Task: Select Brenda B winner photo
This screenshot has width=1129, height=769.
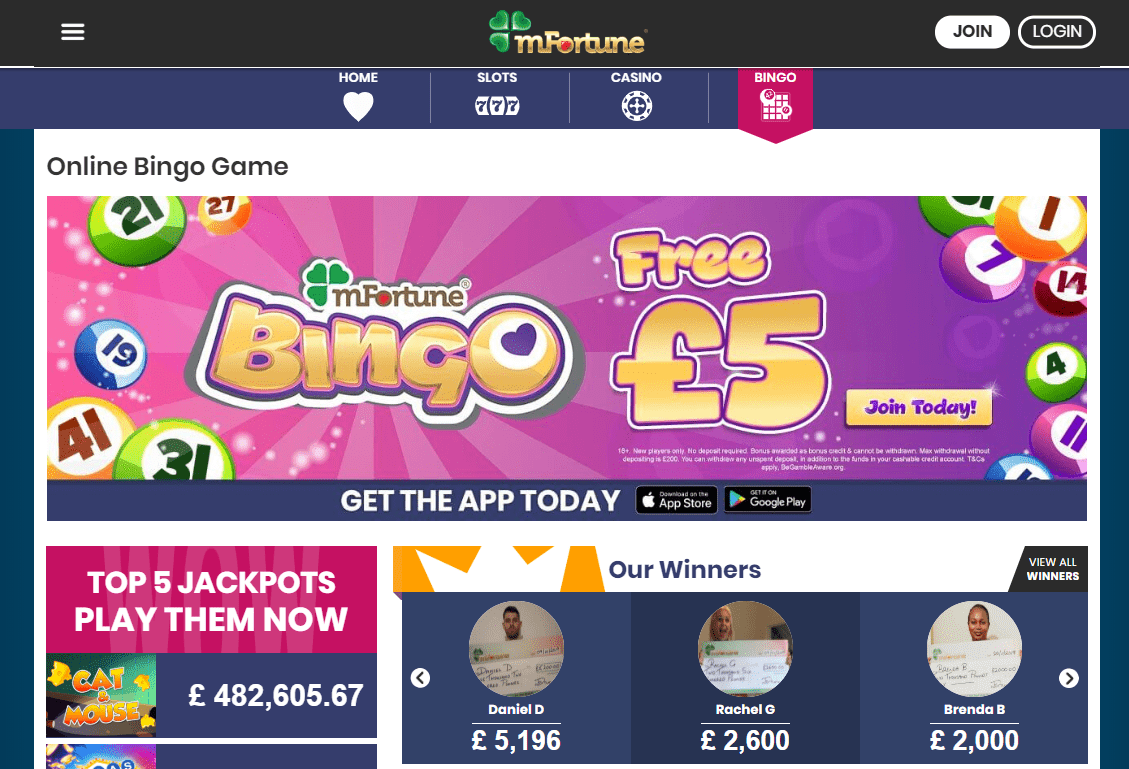Action: tap(974, 649)
